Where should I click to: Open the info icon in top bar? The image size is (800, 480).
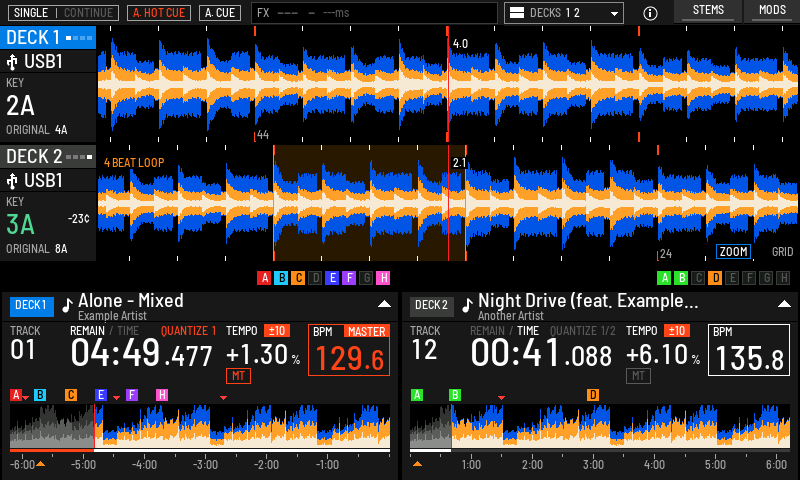pyautogui.click(x=650, y=13)
